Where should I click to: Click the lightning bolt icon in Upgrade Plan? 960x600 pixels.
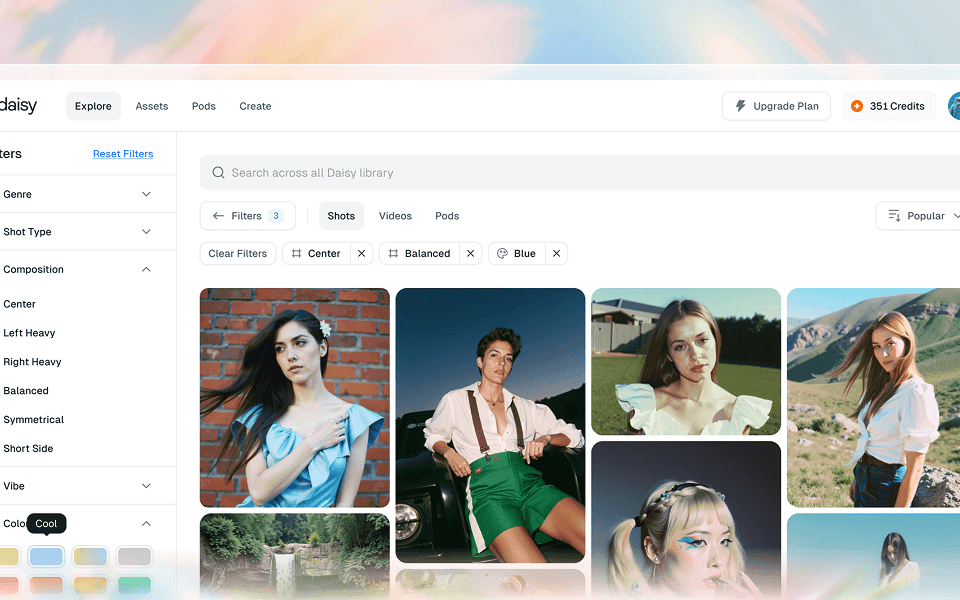(x=740, y=106)
